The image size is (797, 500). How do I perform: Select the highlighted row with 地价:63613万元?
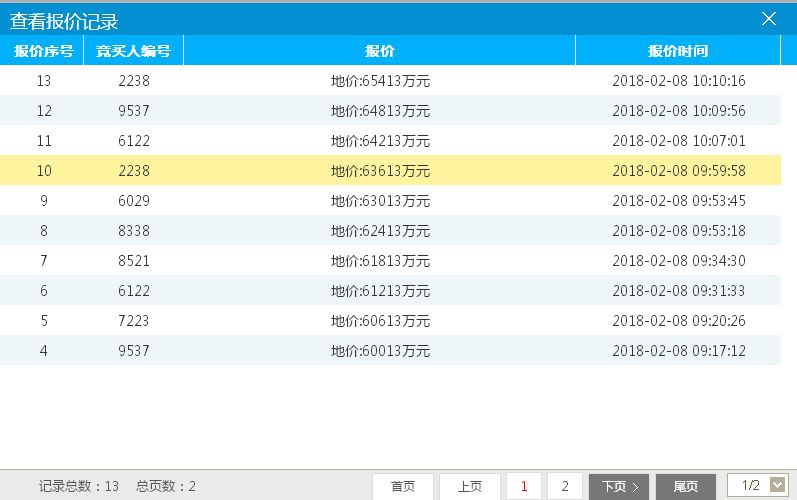tap(380, 171)
